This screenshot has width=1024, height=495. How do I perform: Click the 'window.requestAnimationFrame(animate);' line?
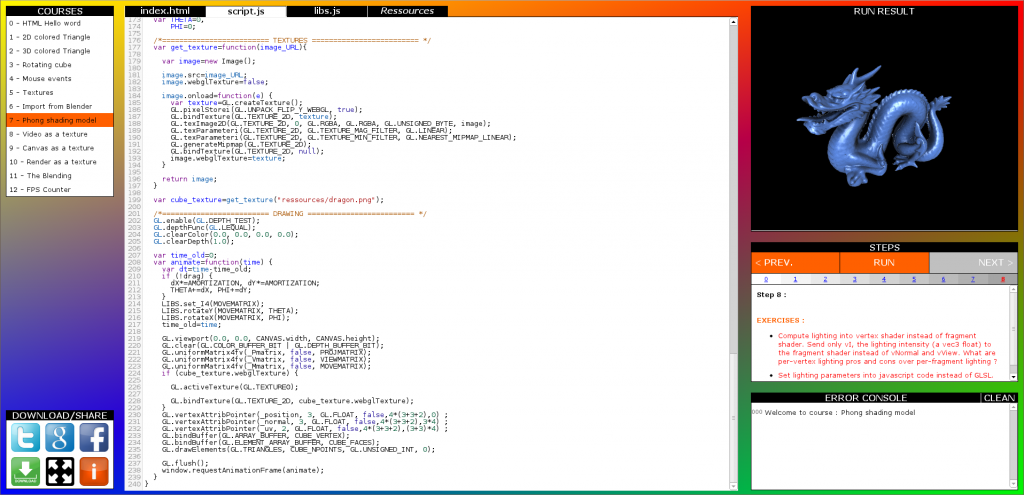243,470
